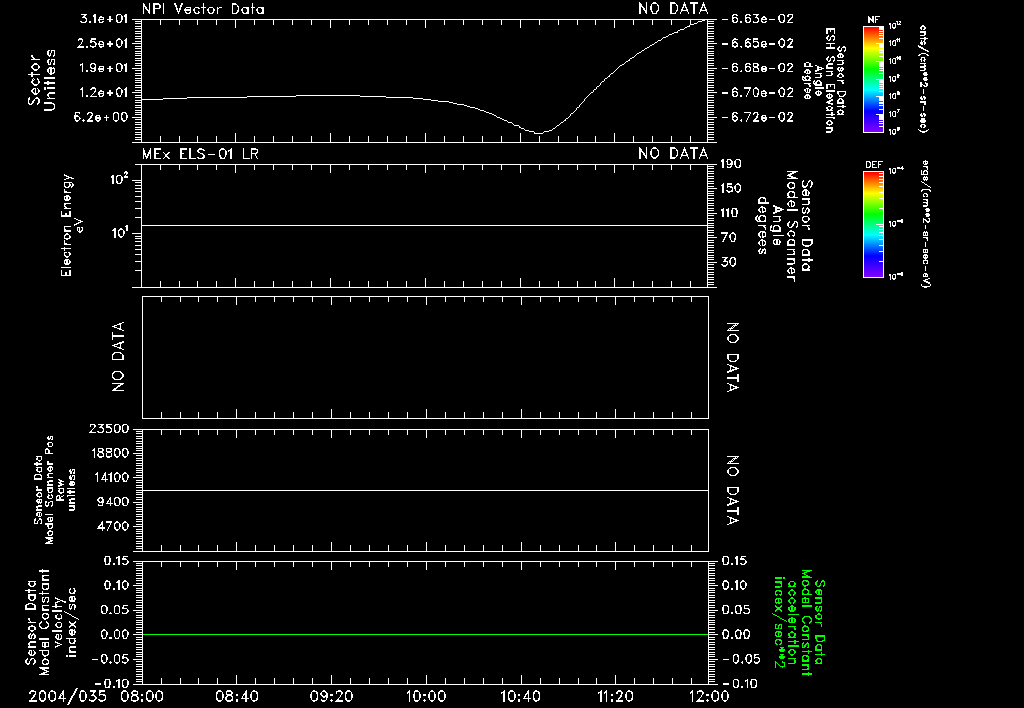Click the '09:20' time axis label

tap(331, 696)
